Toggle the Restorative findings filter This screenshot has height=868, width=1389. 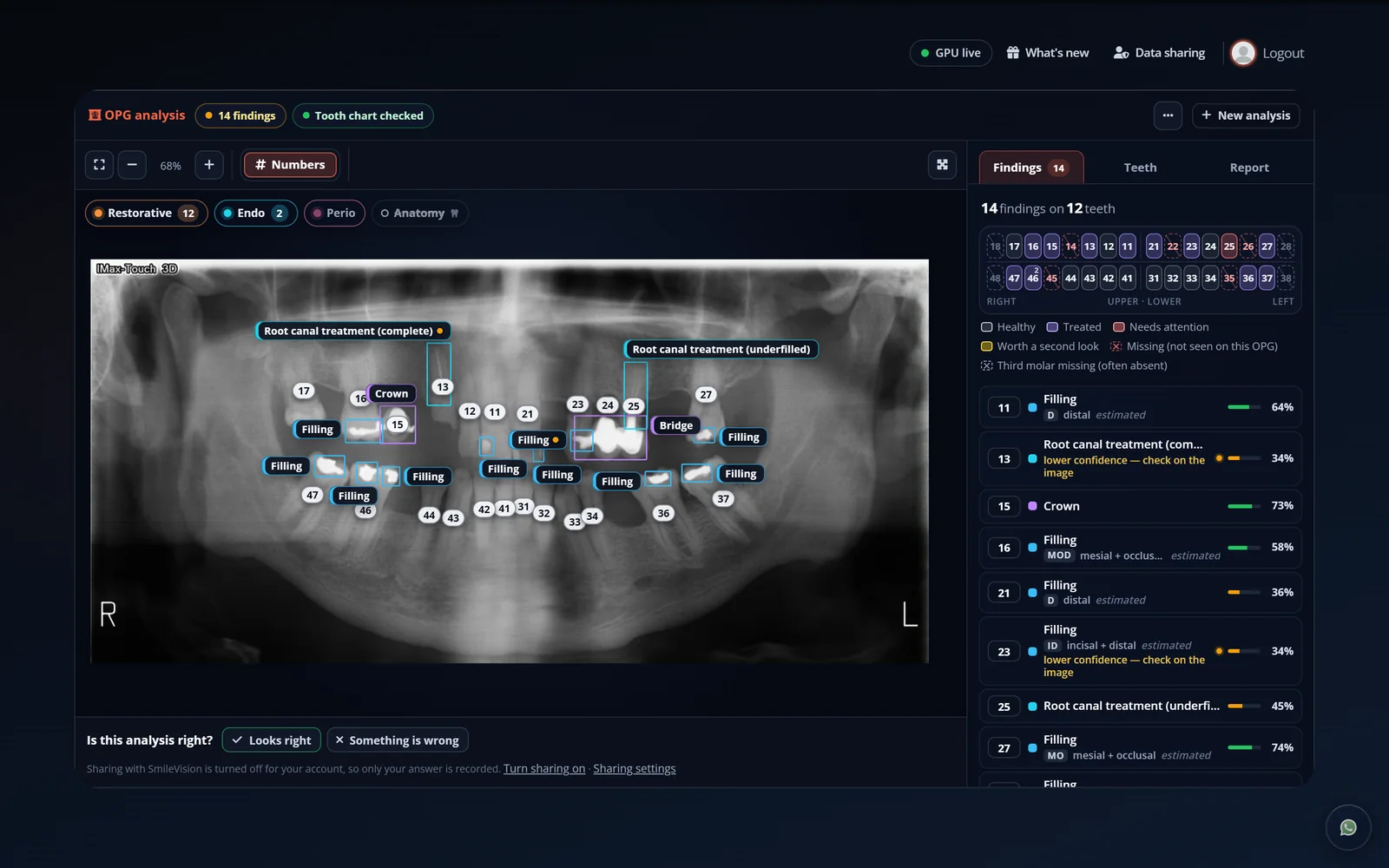pos(147,213)
